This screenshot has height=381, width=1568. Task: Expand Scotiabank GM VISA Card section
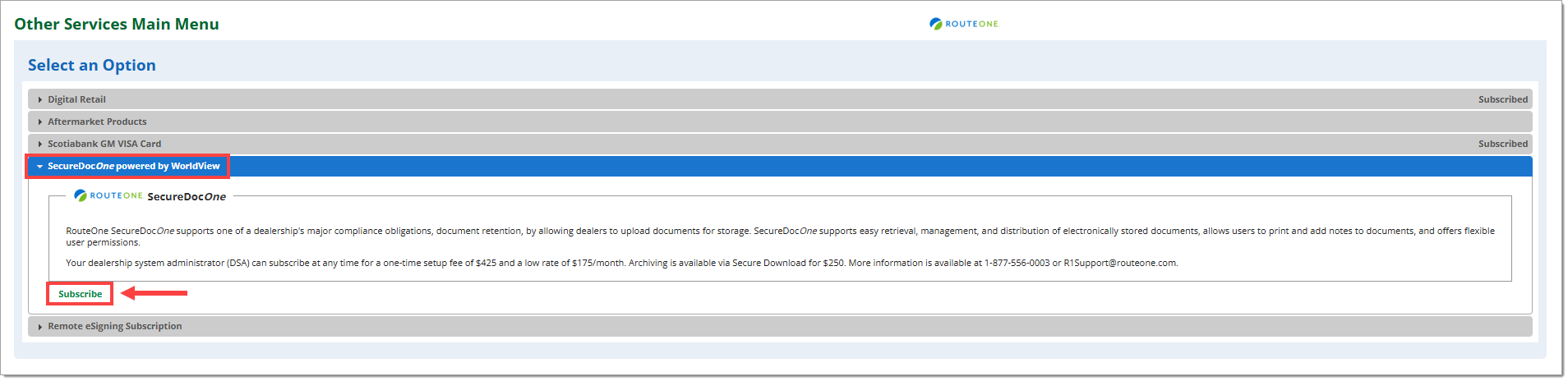point(780,144)
